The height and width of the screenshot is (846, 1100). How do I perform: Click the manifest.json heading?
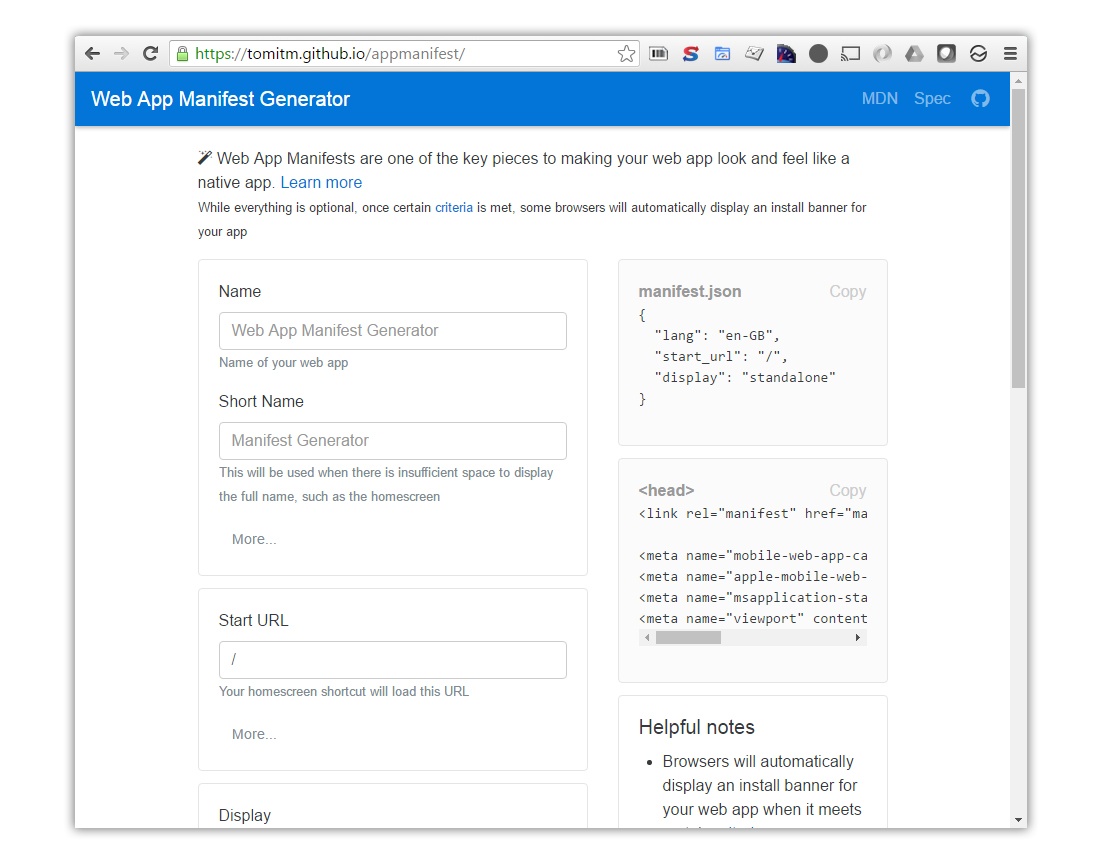pos(690,291)
